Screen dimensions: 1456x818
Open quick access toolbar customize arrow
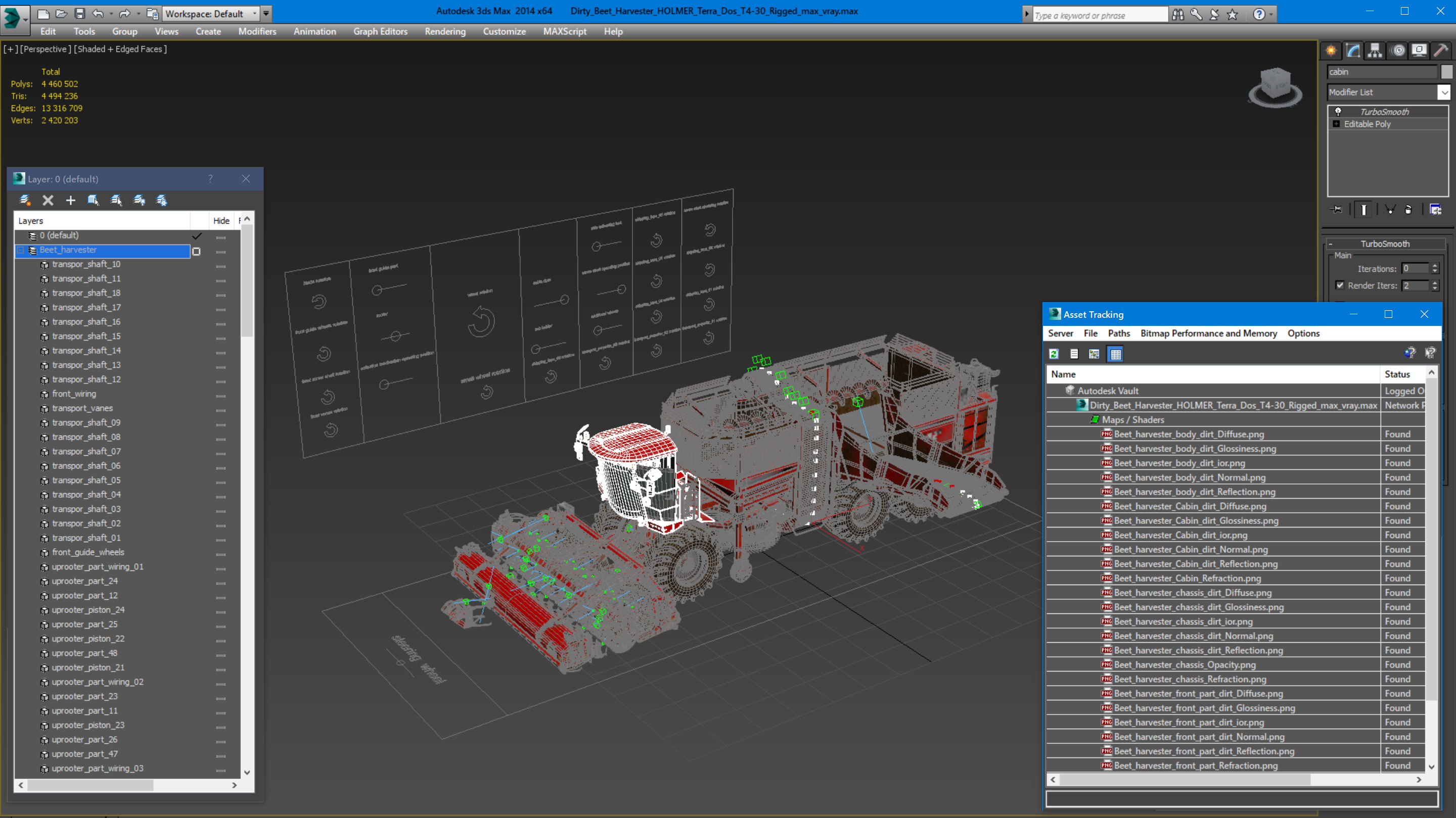[265, 14]
